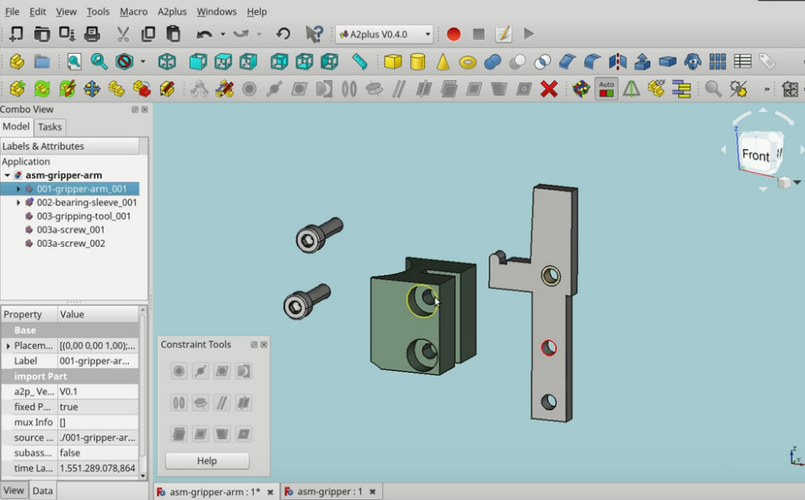Open the navigation cube dropdown menu
The width and height of the screenshot is (805, 500).
coord(797,182)
